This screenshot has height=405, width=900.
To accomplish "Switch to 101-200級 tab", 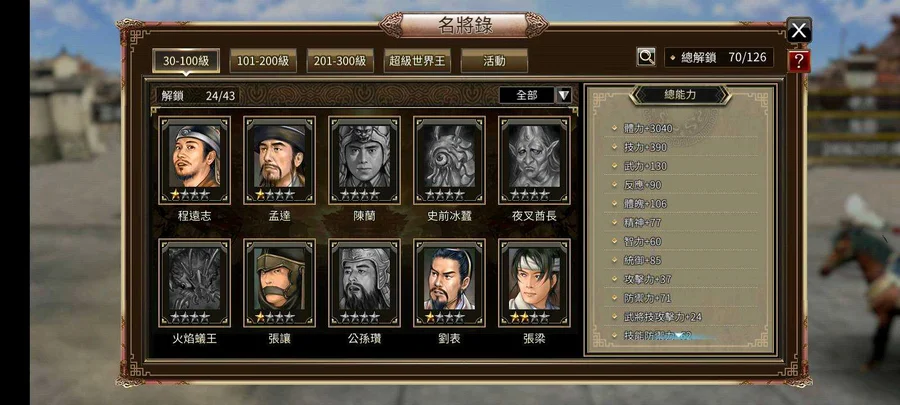I will pos(263,61).
